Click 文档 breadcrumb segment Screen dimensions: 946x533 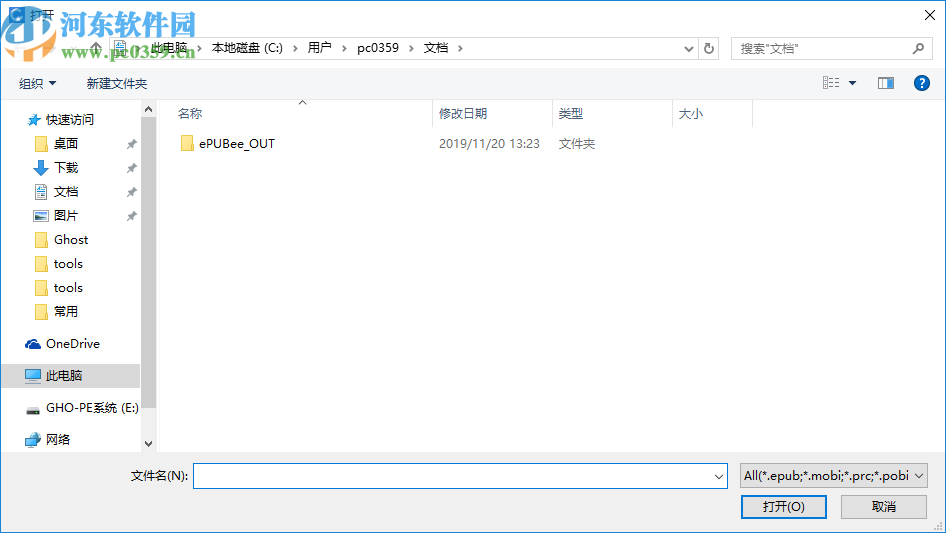coord(436,48)
